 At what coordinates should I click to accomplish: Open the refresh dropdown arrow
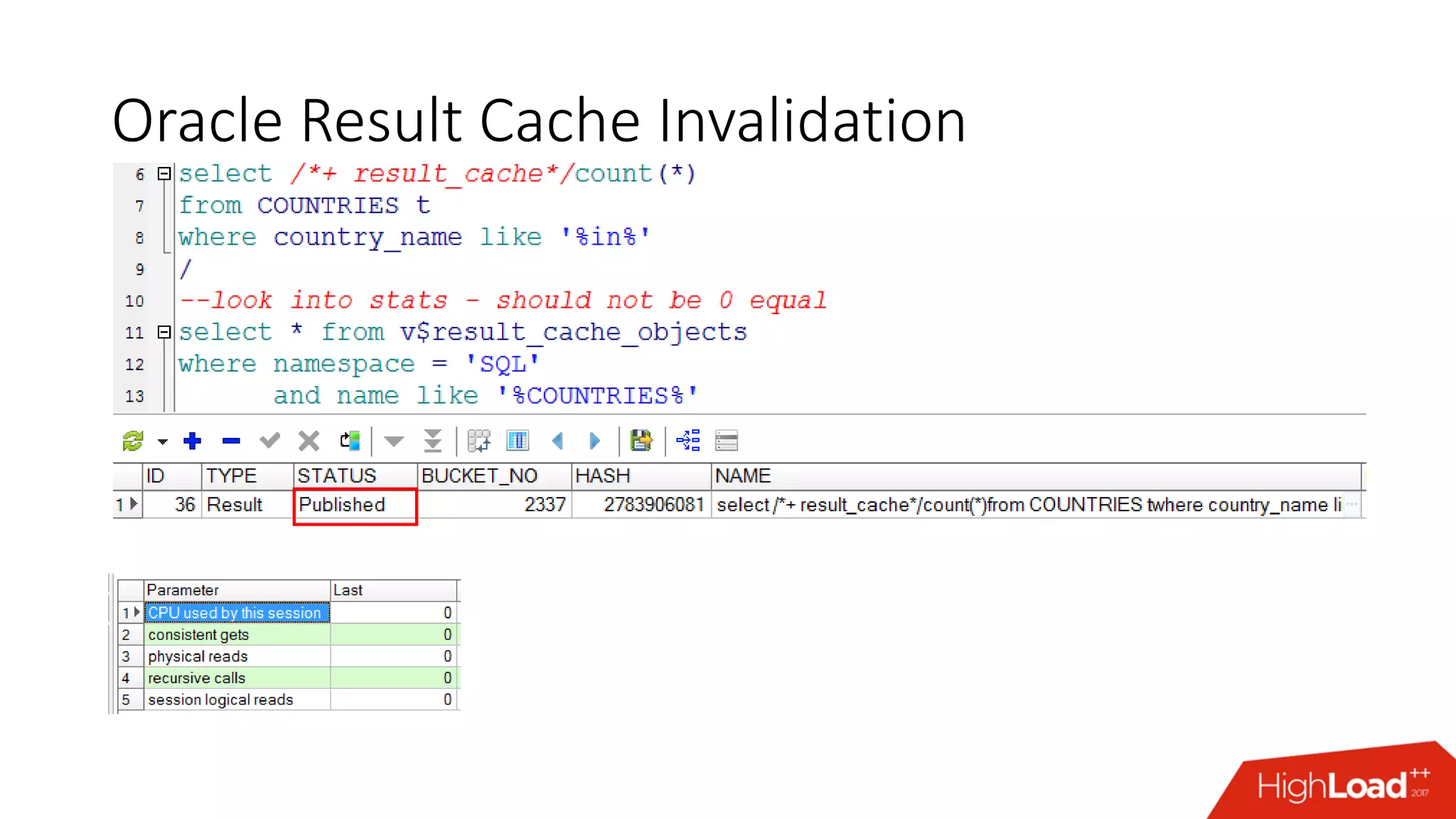tap(163, 441)
